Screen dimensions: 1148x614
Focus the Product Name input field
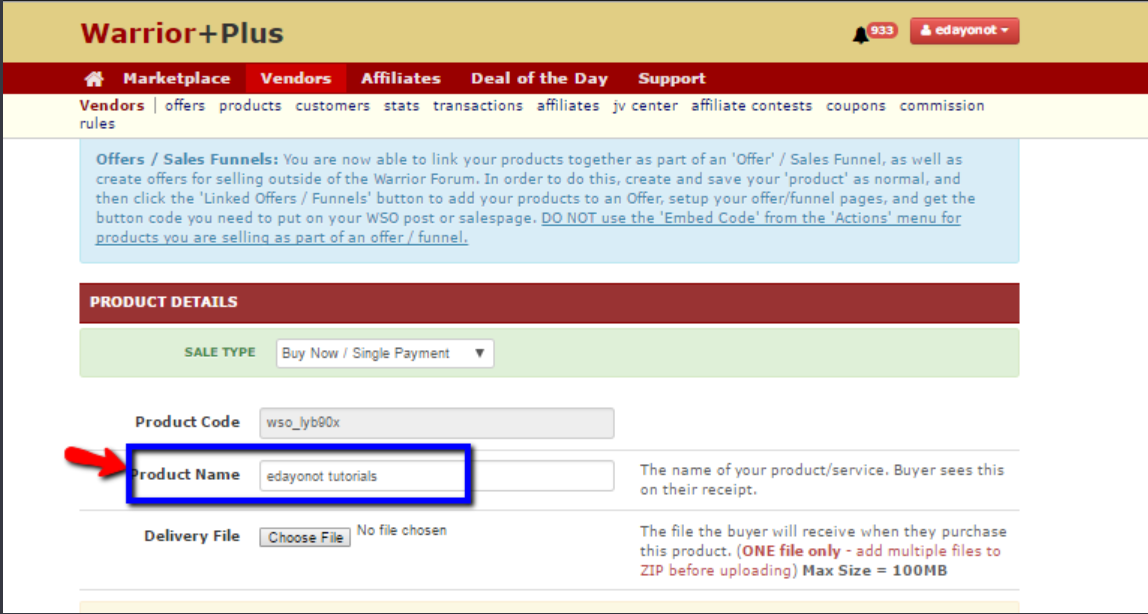point(436,476)
